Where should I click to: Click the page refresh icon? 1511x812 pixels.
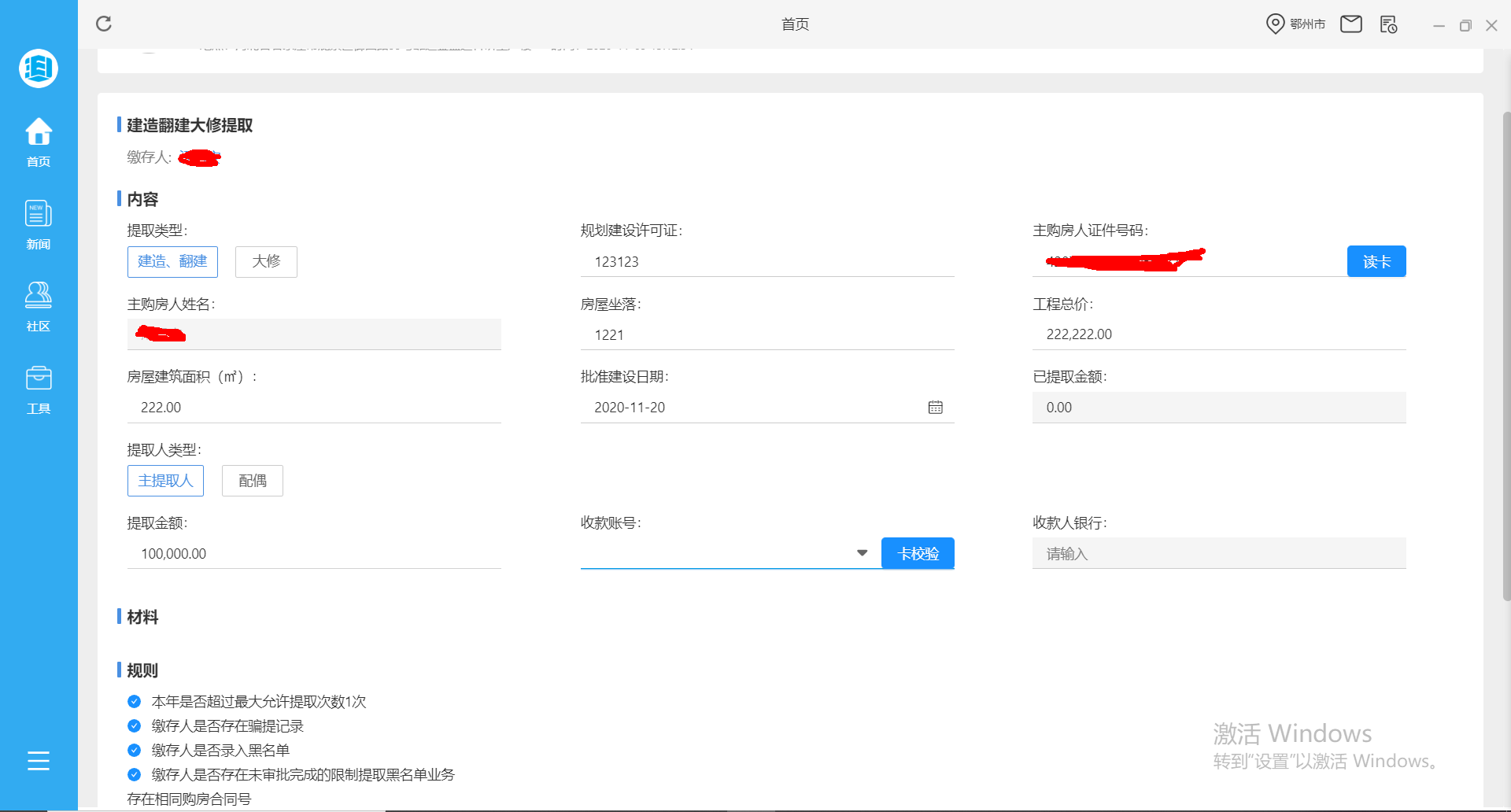click(x=104, y=24)
